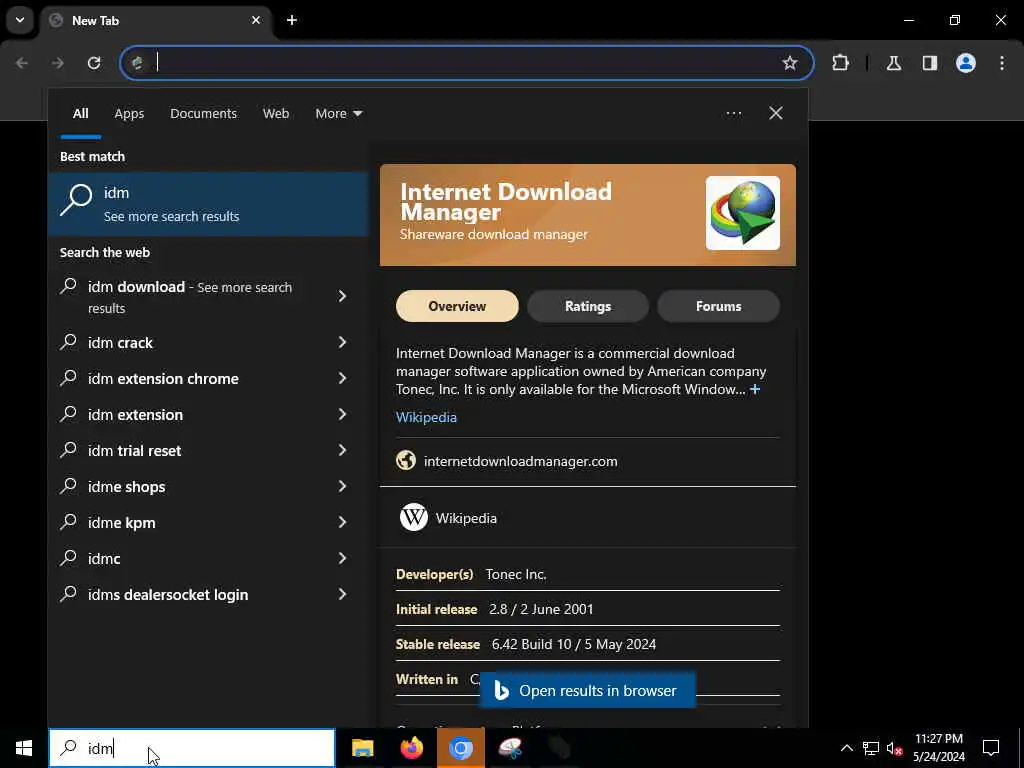Expand arrow for idm download suggestion
The image size is (1024, 768).
point(342,296)
